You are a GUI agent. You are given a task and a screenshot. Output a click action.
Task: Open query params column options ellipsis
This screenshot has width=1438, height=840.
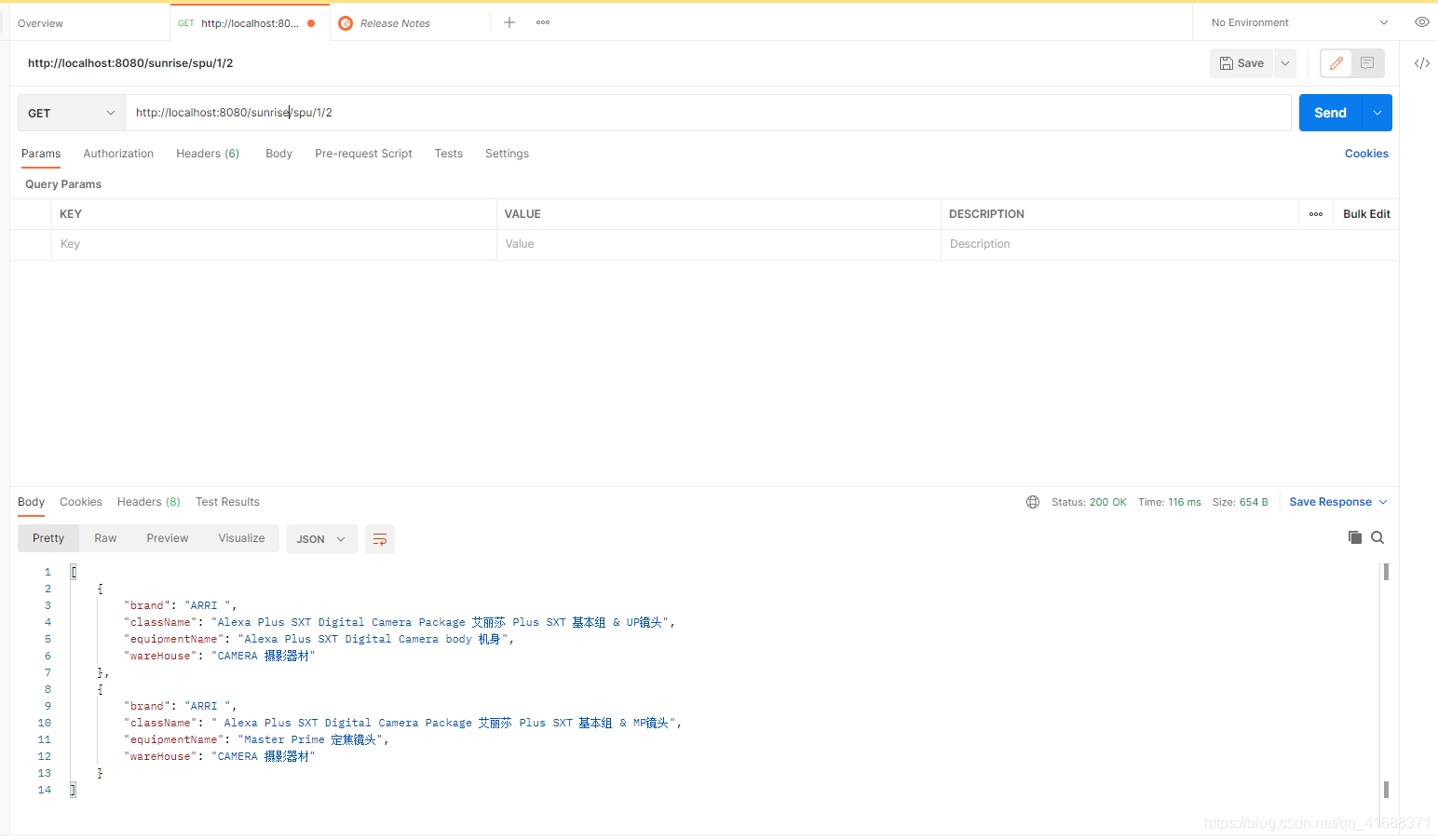pyautogui.click(x=1316, y=214)
